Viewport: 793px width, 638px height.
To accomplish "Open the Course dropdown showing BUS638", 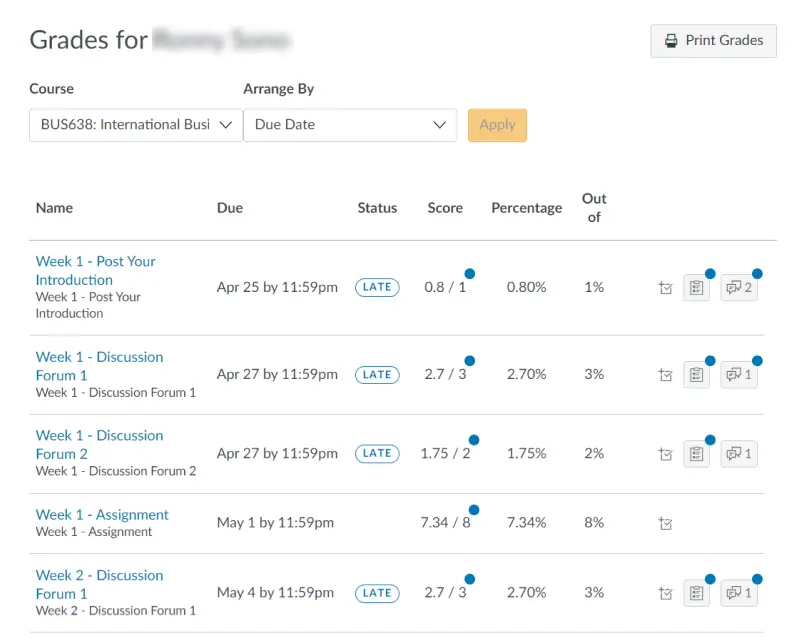I will pyautogui.click(x=136, y=125).
